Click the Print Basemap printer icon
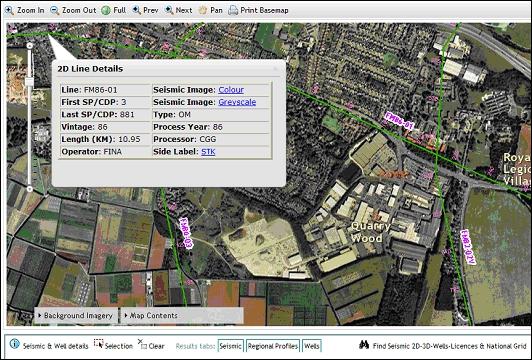 point(233,11)
